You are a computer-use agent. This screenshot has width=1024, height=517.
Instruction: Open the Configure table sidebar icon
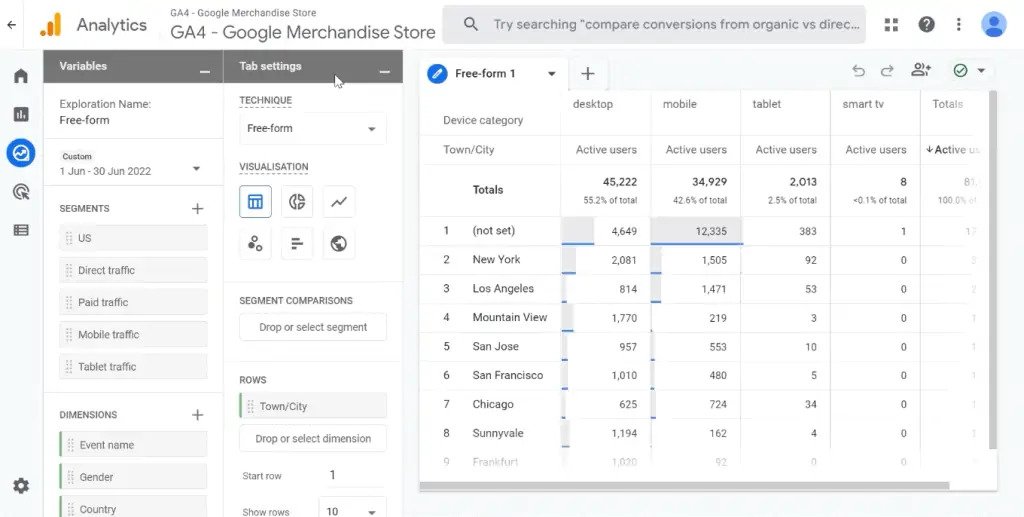click(21, 230)
